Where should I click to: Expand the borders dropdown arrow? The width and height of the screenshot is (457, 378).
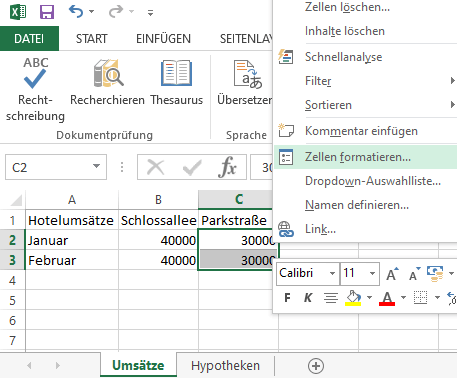(437, 297)
